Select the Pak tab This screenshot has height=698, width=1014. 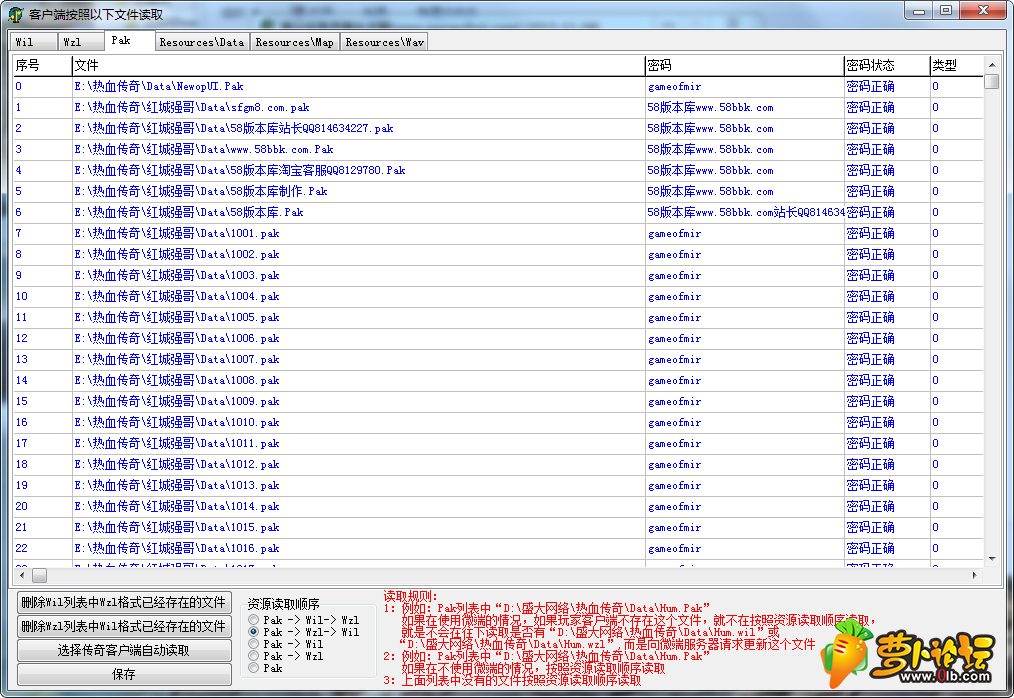(x=129, y=40)
